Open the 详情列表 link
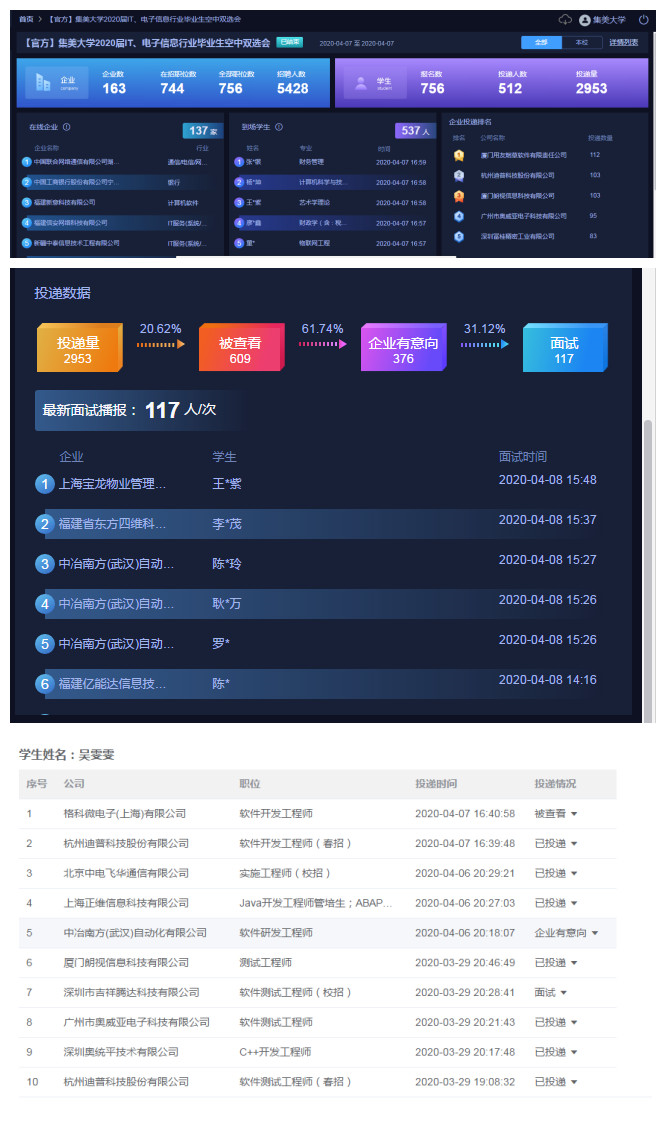Viewport: 666px width, 1123px height. (623, 43)
